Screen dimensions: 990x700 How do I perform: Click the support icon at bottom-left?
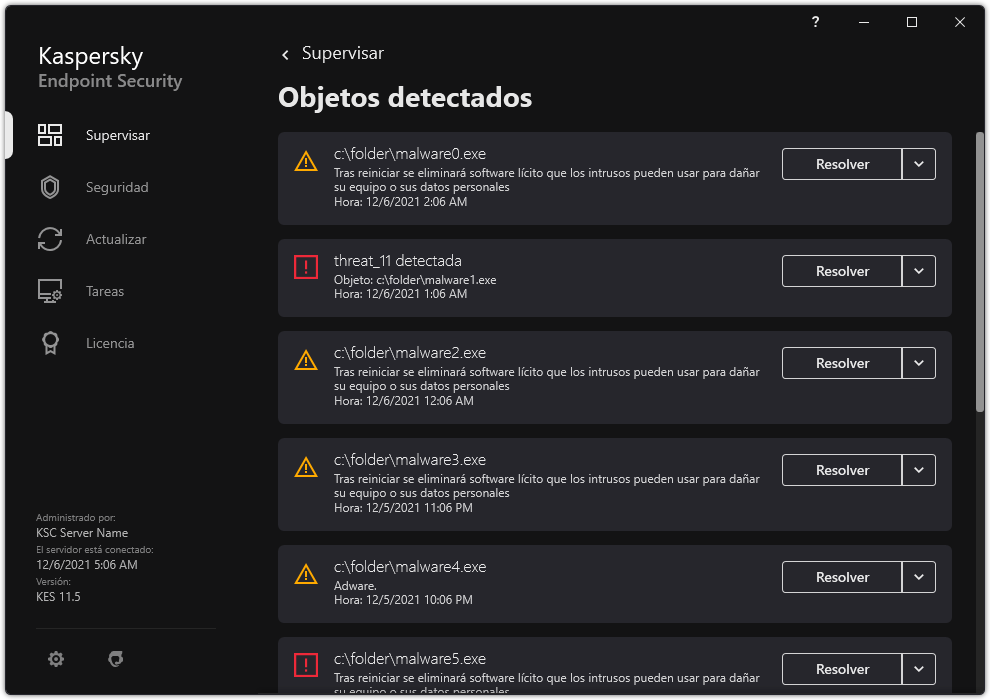[x=115, y=659]
